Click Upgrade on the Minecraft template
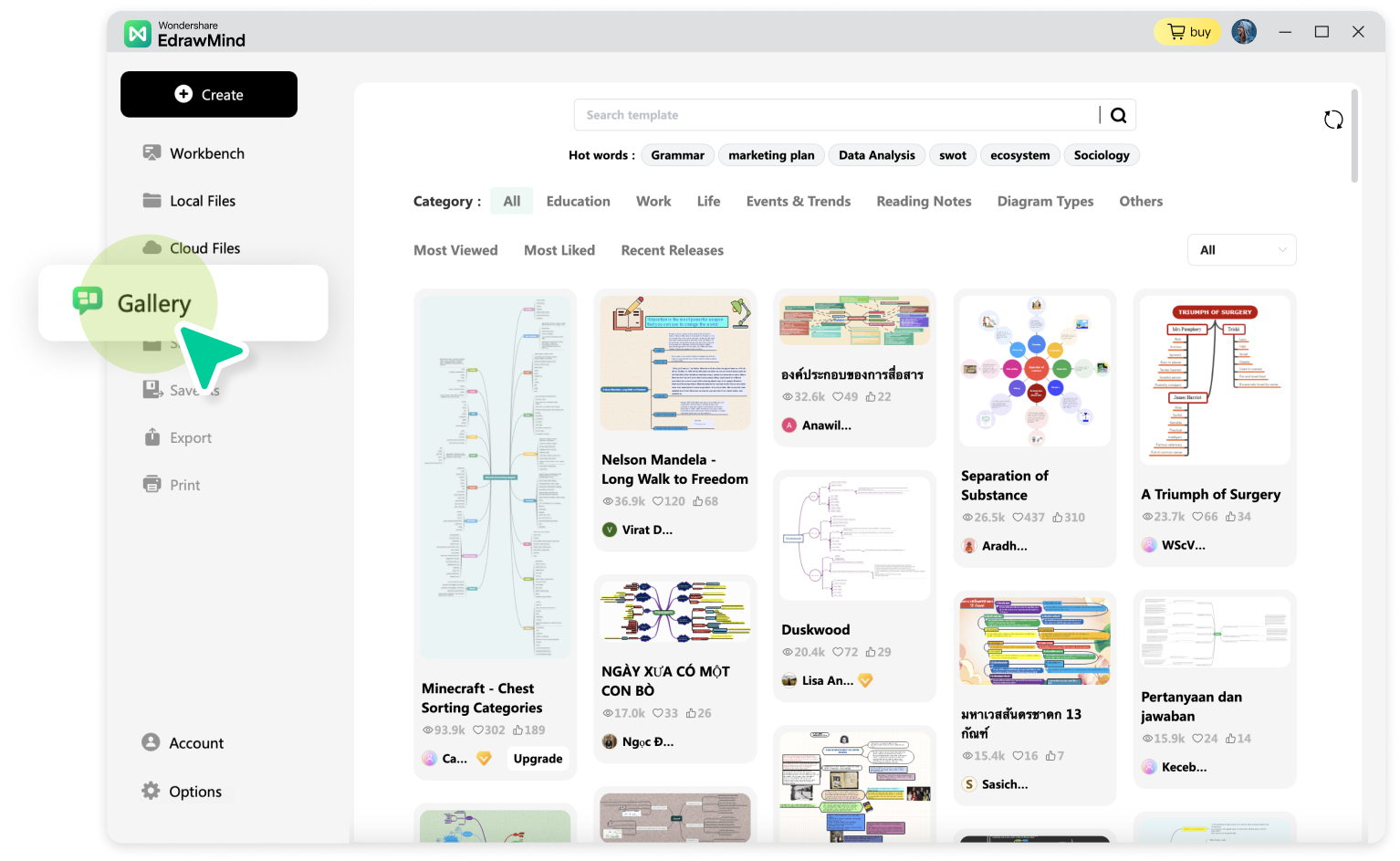 pos(538,758)
